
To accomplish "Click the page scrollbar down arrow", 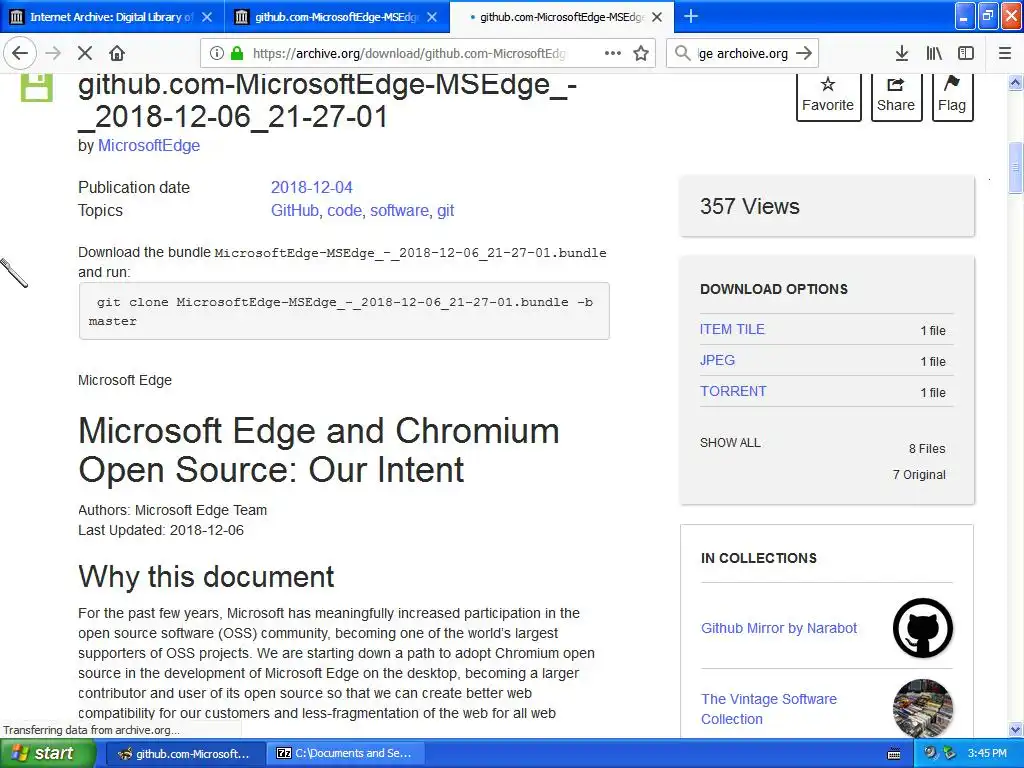I will click(1015, 729).
